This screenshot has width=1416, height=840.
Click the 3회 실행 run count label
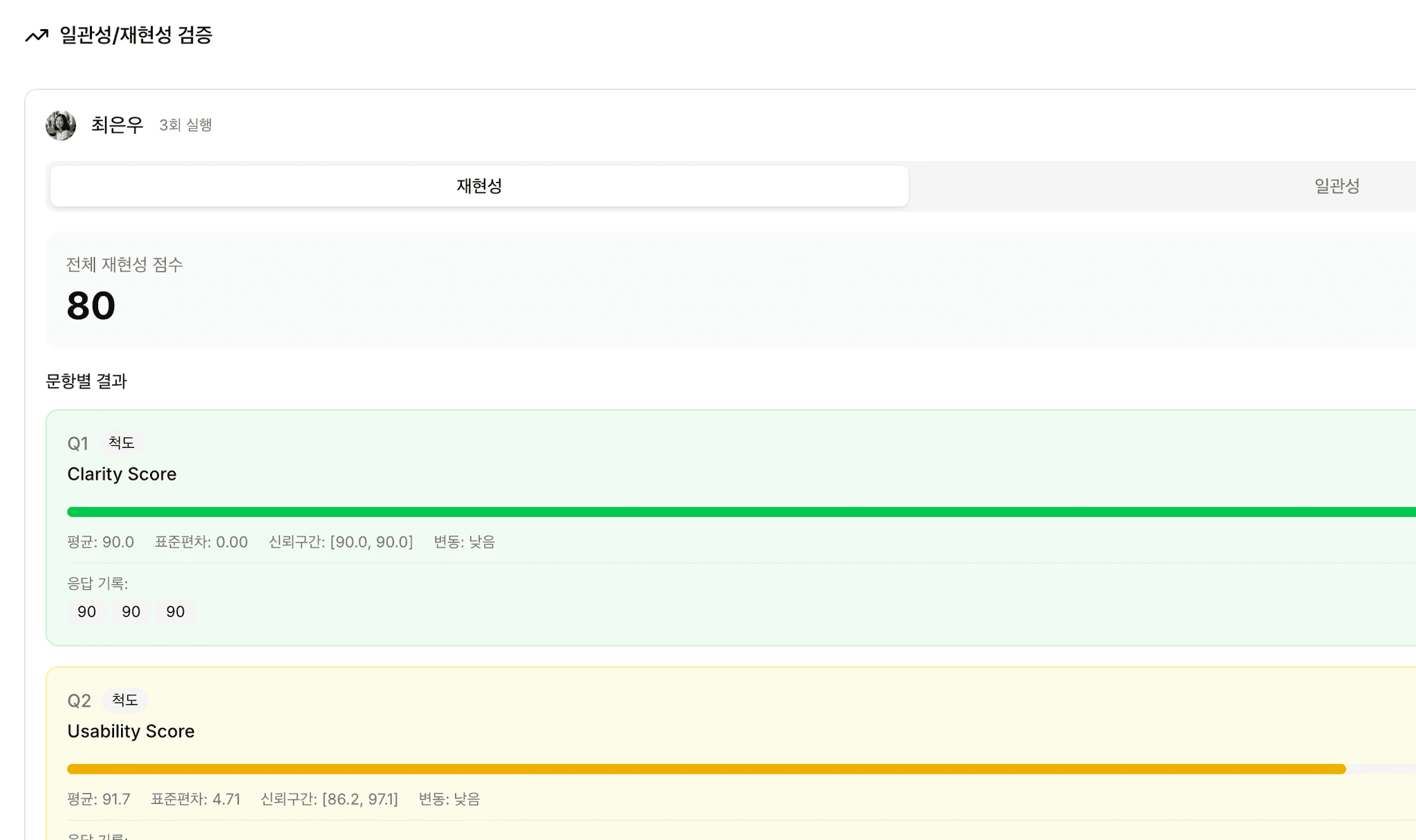(x=185, y=125)
